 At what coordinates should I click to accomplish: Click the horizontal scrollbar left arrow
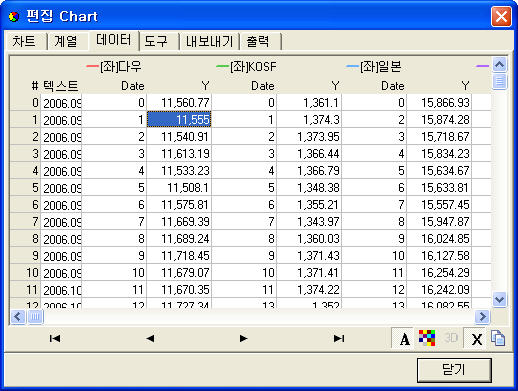[18, 317]
